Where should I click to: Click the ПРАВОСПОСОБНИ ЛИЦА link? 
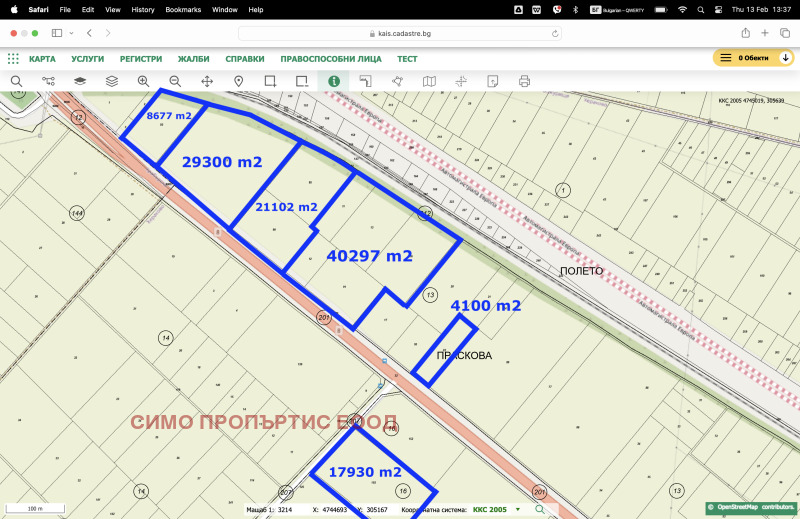tap(330, 59)
